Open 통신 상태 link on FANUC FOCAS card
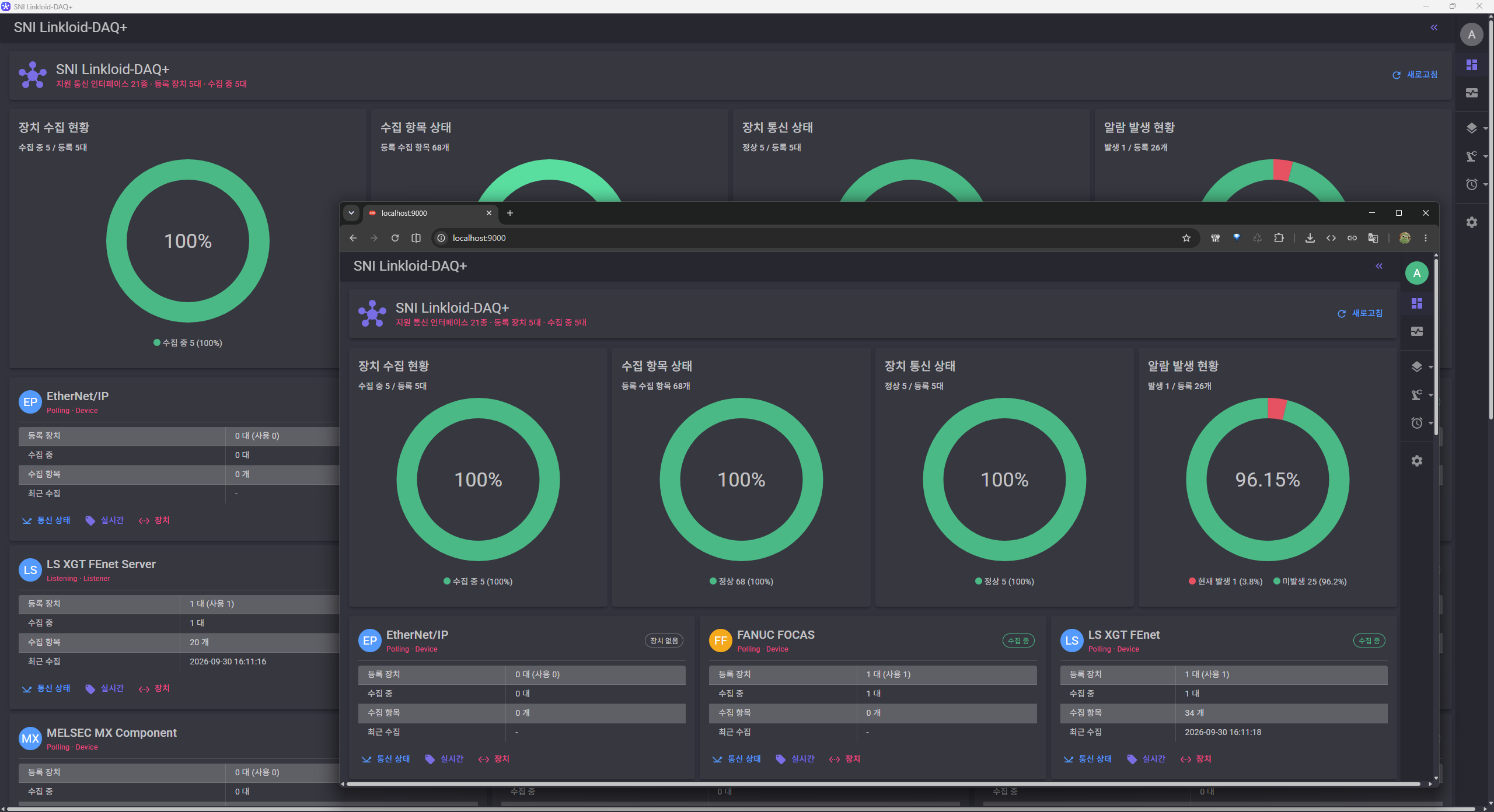The image size is (1494, 812). point(736,759)
